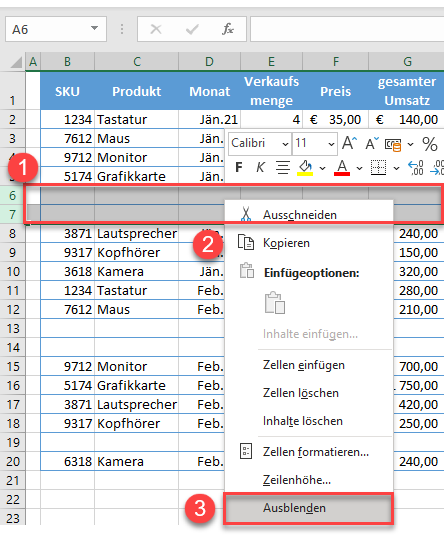Choose Kopieren from the context menu
The image size is (444, 536).
(309, 243)
